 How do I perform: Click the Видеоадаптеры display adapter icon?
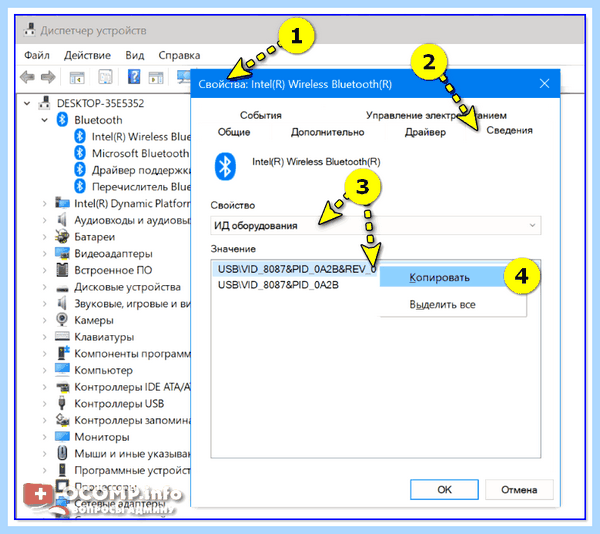pyautogui.click(x=62, y=253)
